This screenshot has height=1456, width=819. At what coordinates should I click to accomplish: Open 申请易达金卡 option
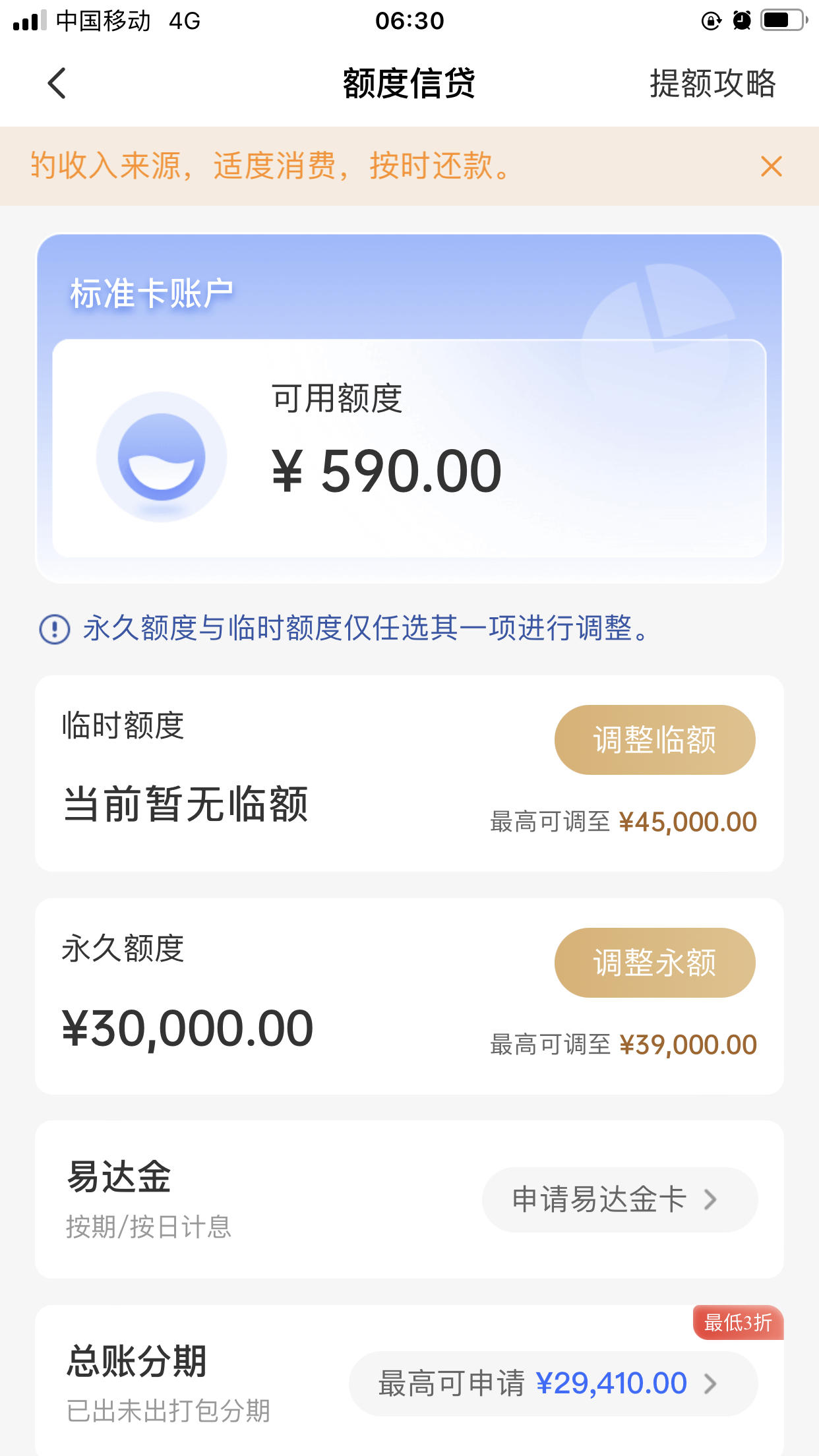click(x=620, y=1199)
